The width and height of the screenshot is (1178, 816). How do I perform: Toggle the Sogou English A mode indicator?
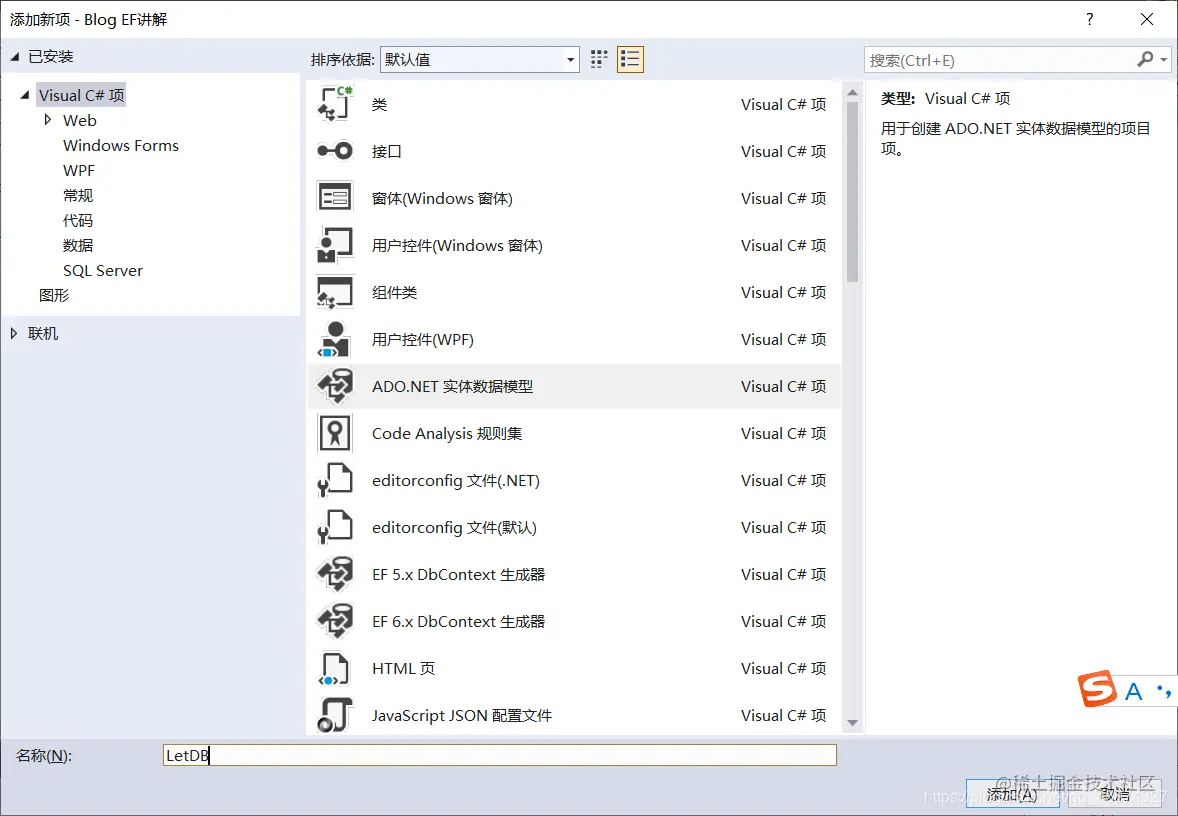click(1133, 691)
